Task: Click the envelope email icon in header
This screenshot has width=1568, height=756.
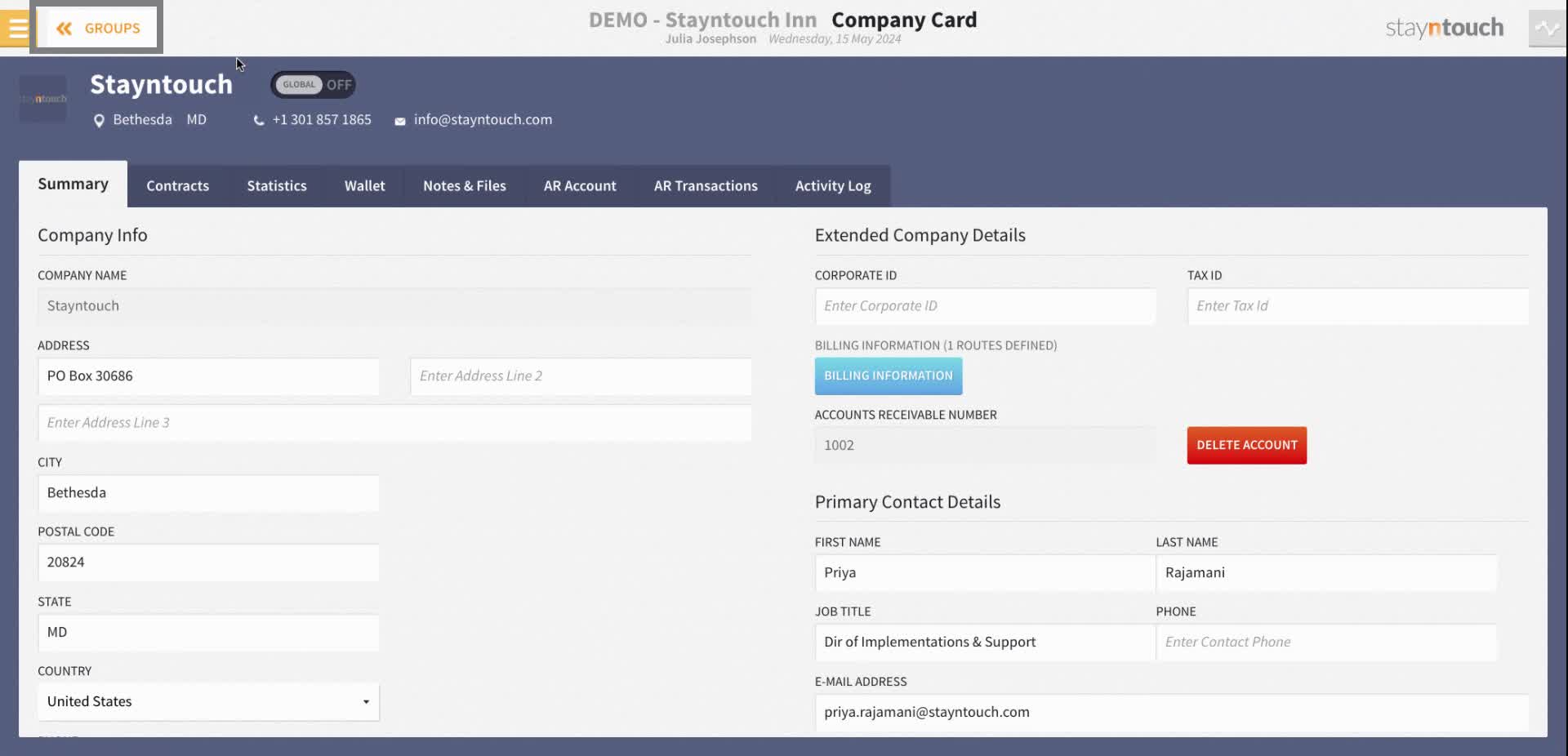Action: tap(400, 122)
